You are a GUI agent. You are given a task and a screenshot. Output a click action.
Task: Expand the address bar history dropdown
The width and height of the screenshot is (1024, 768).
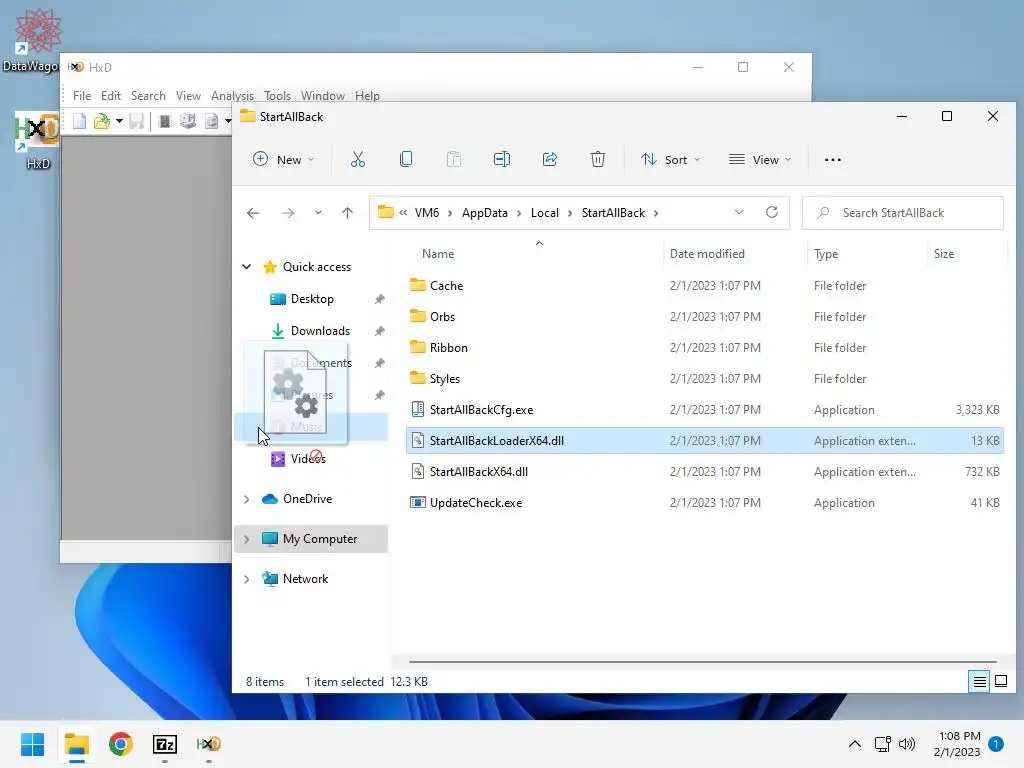click(x=739, y=212)
